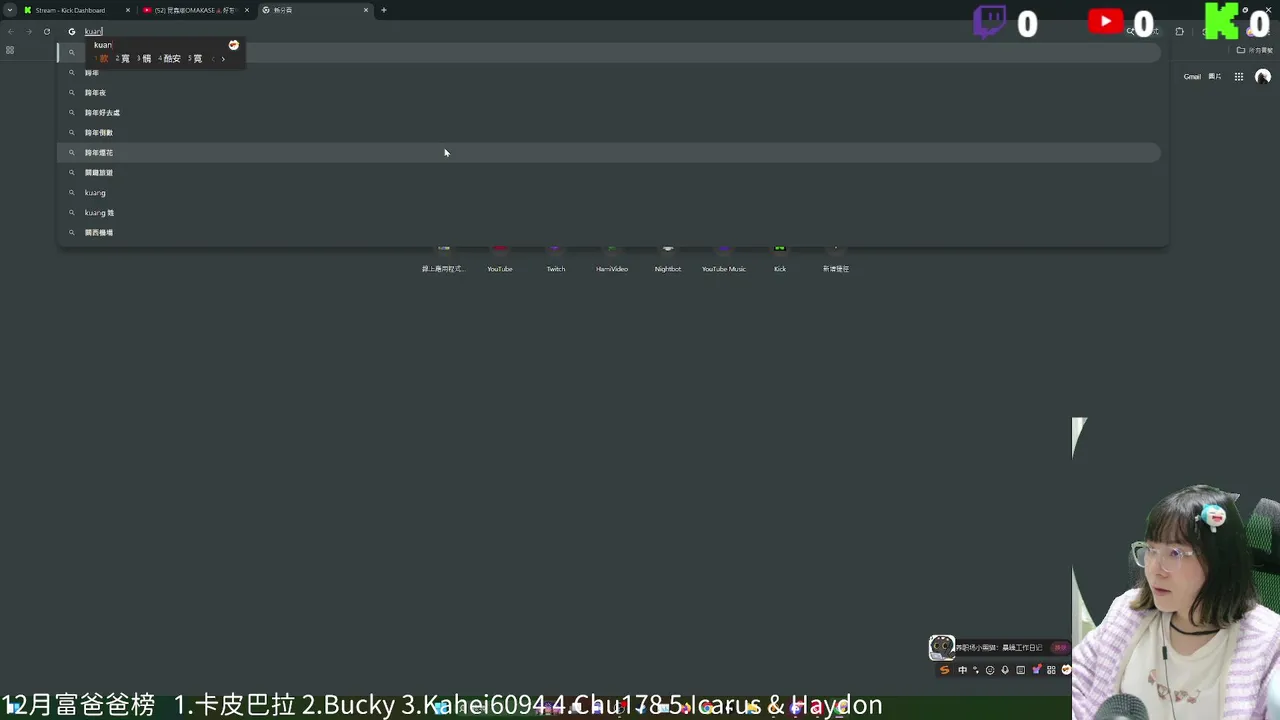Open the tab search dropdown chevron
The height and width of the screenshot is (720, 1280).
pos(10,10)
